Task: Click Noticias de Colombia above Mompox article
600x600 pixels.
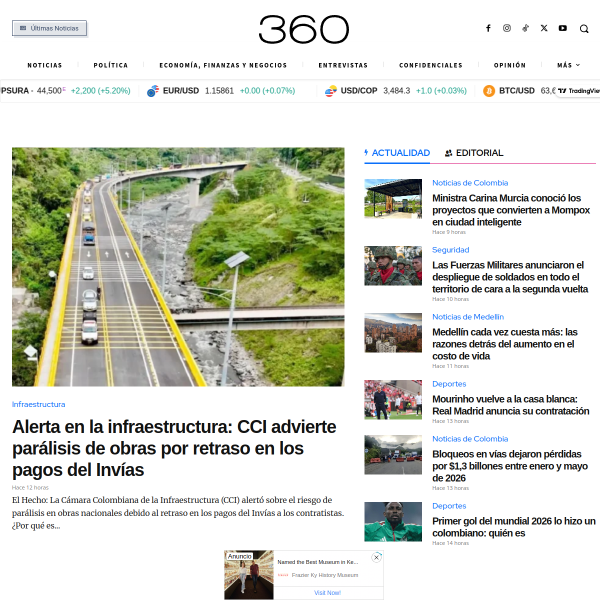Action: click(x=470, y=183)
